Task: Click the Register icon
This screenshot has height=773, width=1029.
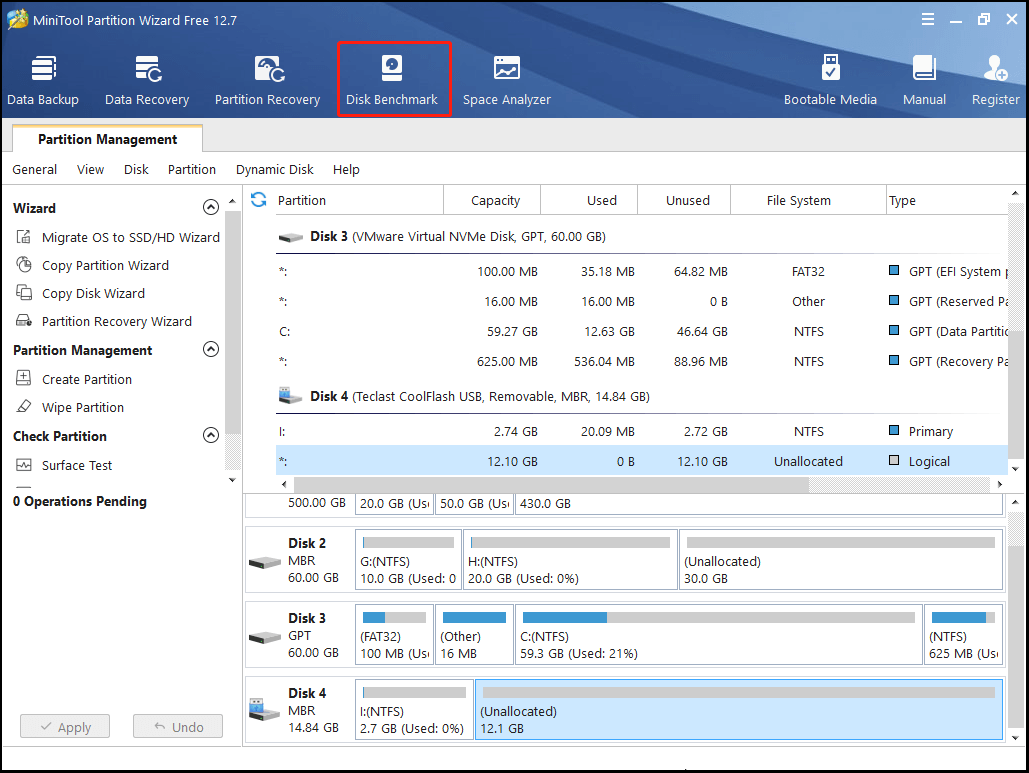Action: click(x=996, y=68)
